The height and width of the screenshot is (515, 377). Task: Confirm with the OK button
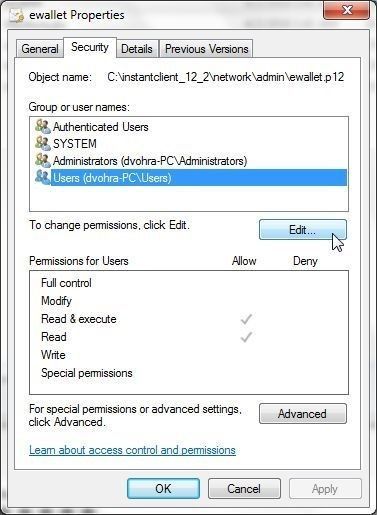click(163, 489)
